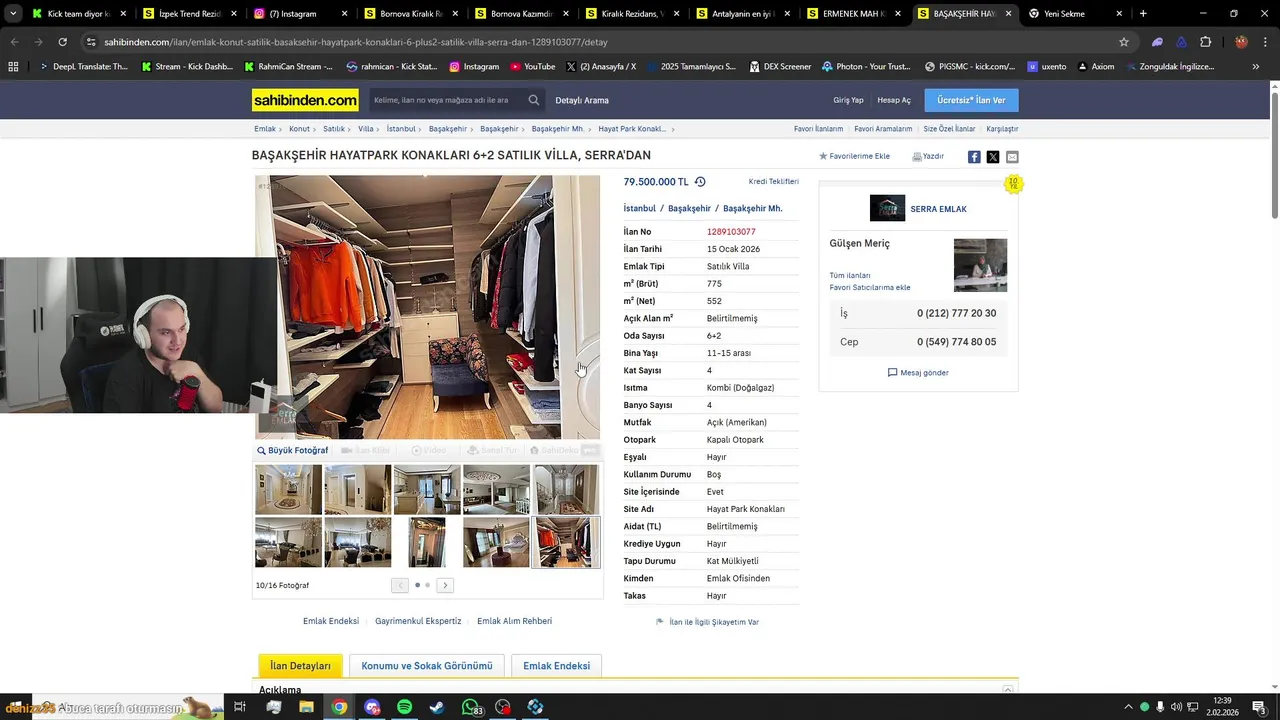This screenshot has height=720, width=1280.
Task: Select the second photo page dot
Action: point(428,585)
